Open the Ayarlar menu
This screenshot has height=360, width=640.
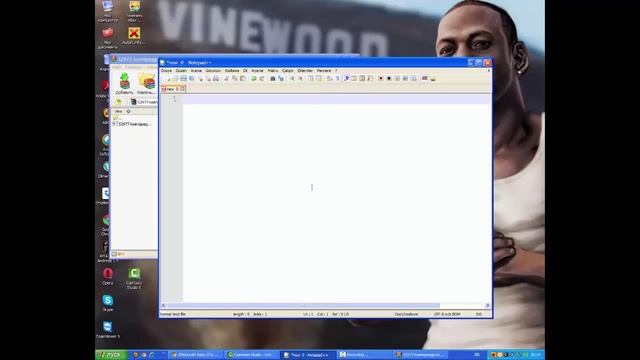coord(257,71)
